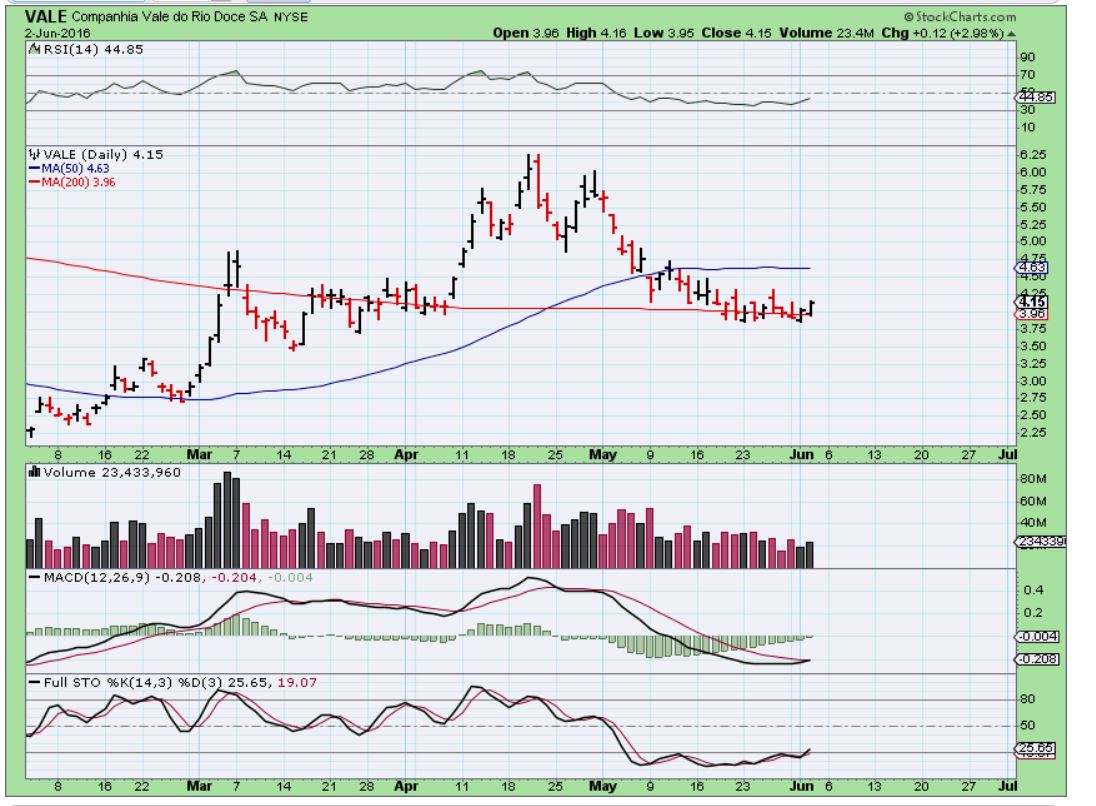The height and width of the screenshot is (806, 1096).
Task: Select the blue MA(50) legend line
Action: coord(34,168)
